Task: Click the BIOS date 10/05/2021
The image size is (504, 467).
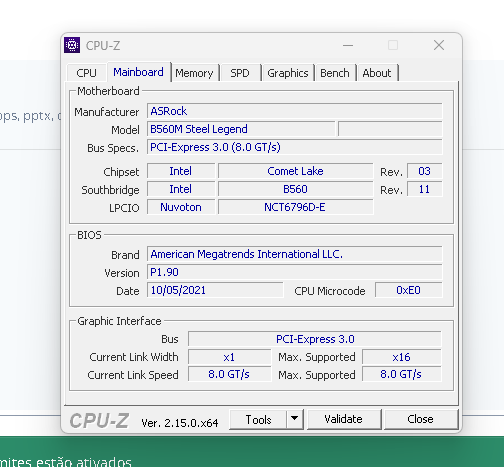Action: pyautogui.click(x=215, y=290)
